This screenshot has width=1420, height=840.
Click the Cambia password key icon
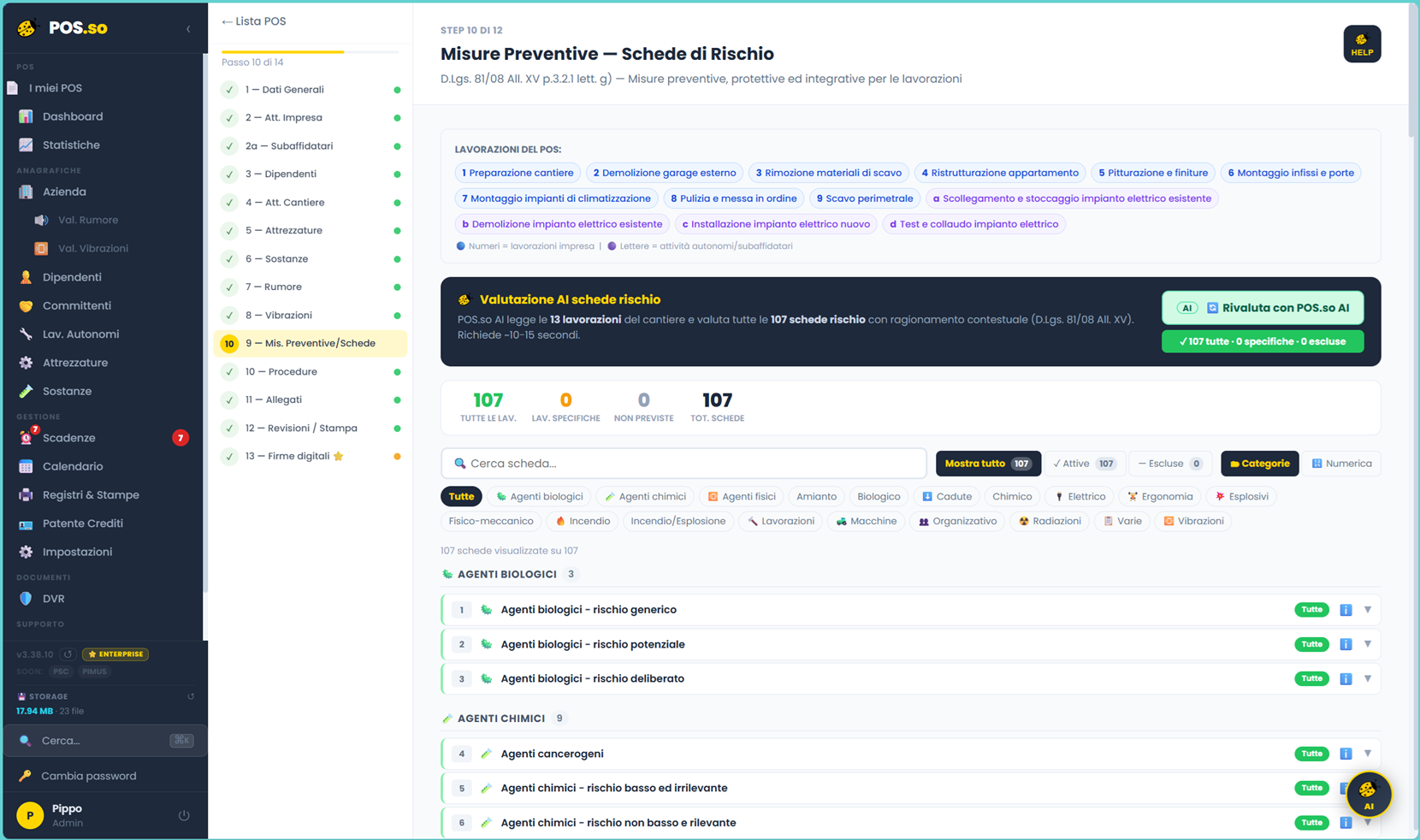click(x=25, y=776)
